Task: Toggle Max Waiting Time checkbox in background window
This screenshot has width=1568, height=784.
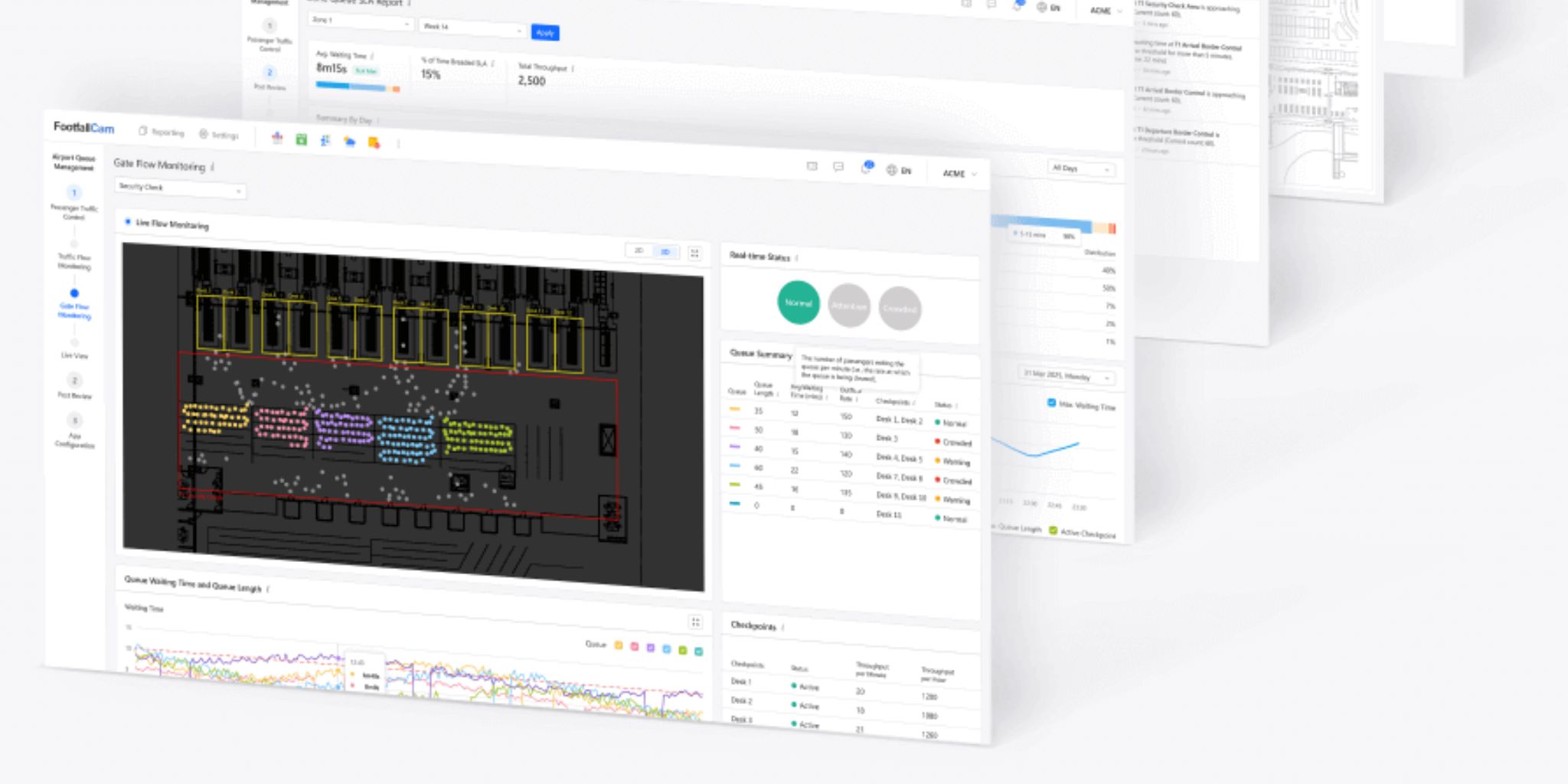Action: point(1051,403)
